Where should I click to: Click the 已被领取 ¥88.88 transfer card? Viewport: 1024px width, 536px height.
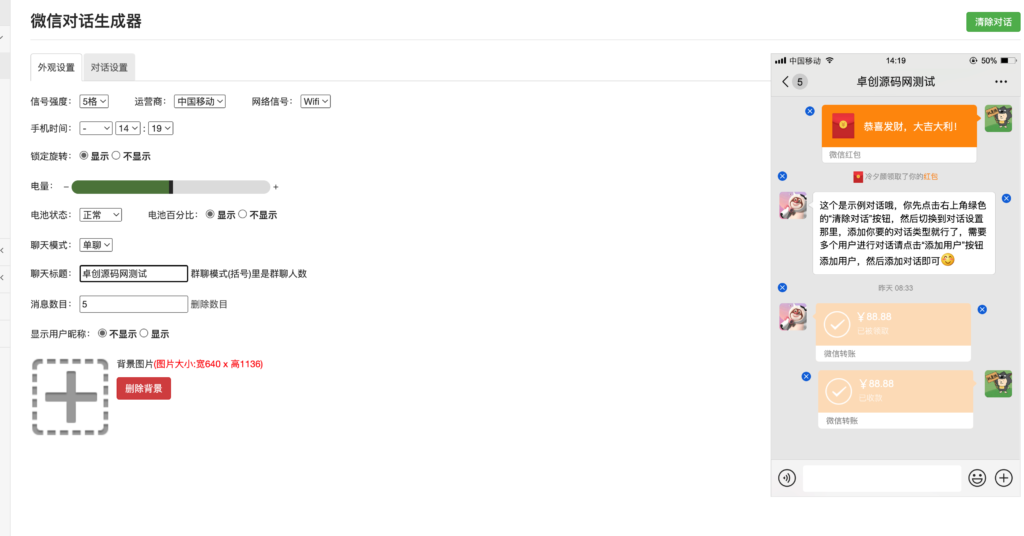(x=893, y=332)
